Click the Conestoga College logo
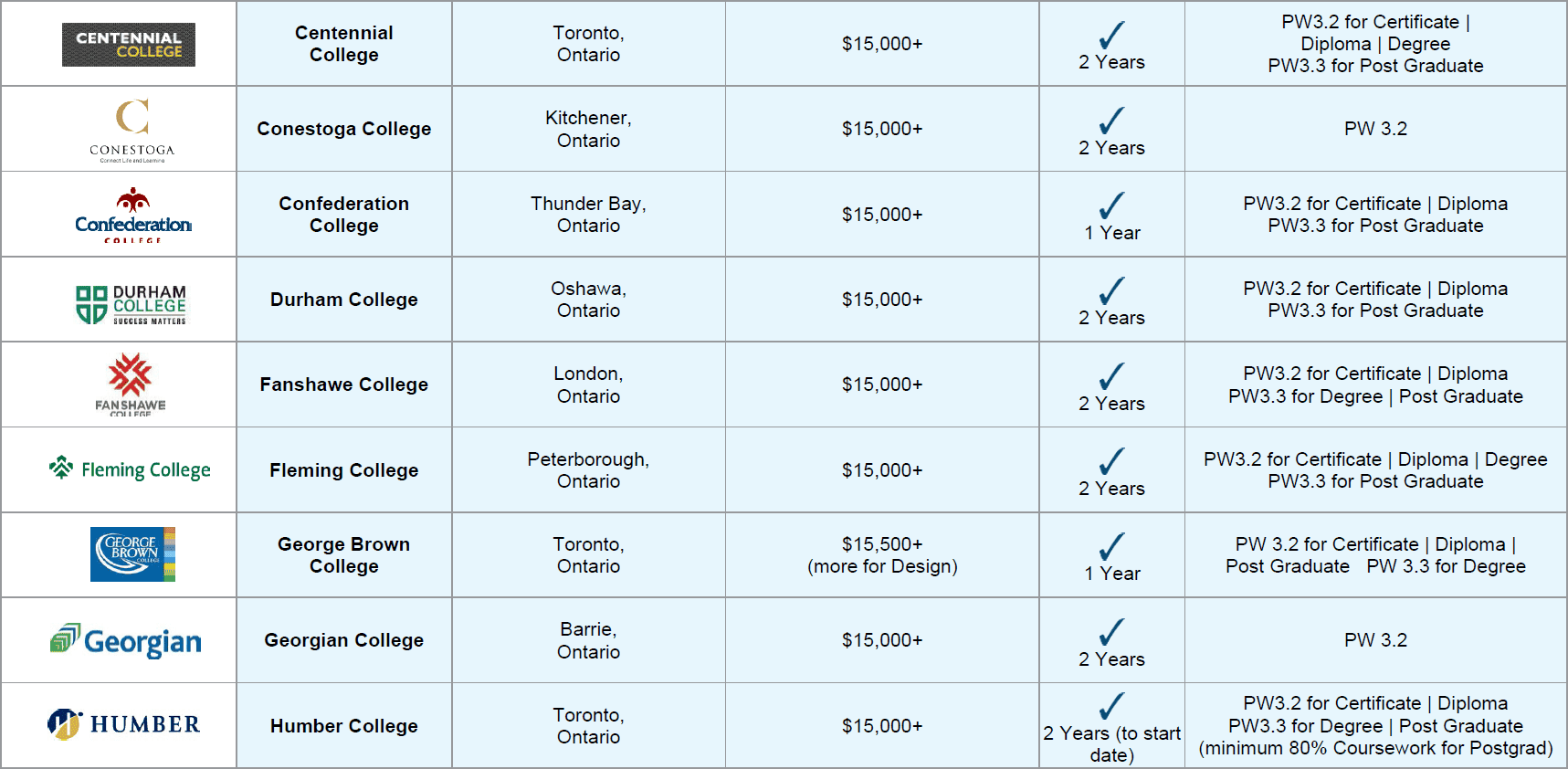Image resolution: width=1568 pixels, height=769 pixels. coord(132,130)
